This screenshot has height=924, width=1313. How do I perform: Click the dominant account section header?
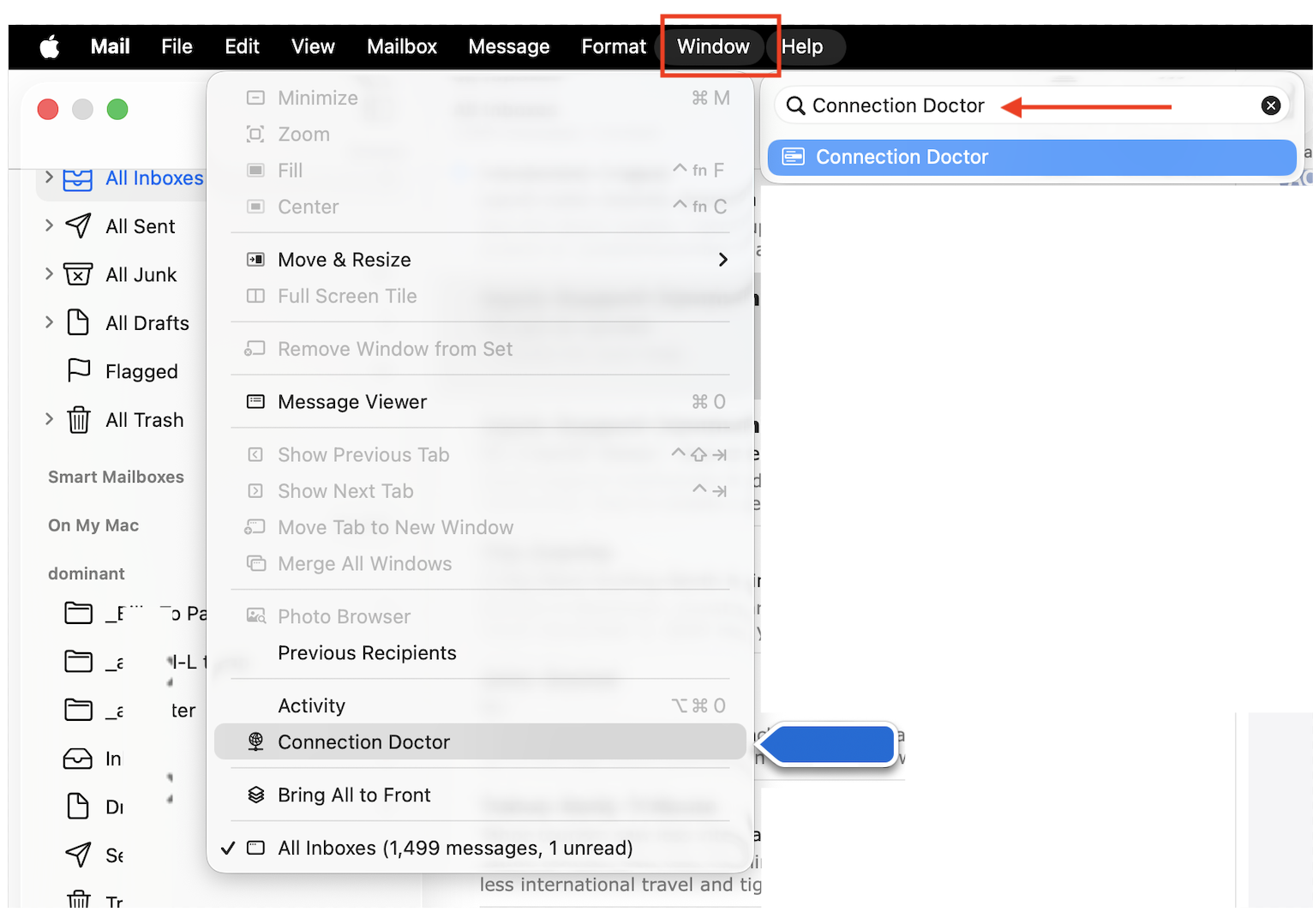[x=87, y=573]
